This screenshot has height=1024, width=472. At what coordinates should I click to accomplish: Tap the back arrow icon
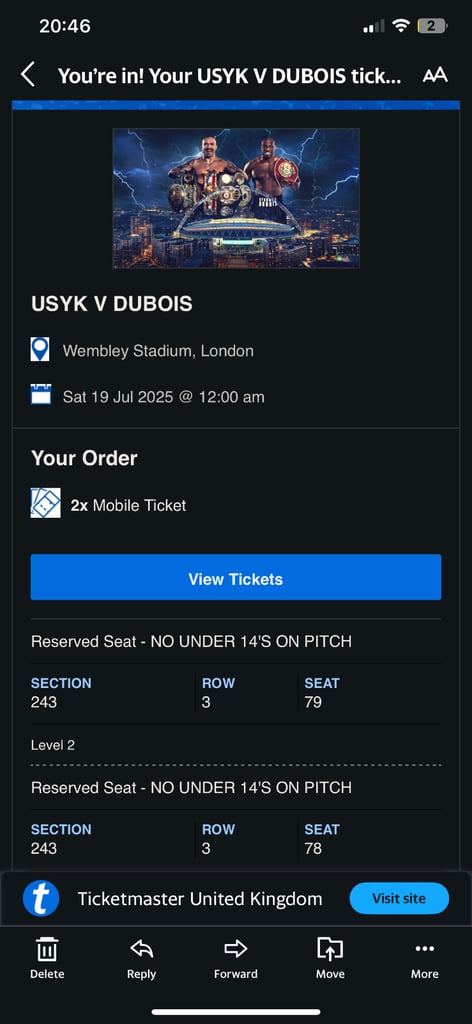pyautogui.click(x=27, y=75)
